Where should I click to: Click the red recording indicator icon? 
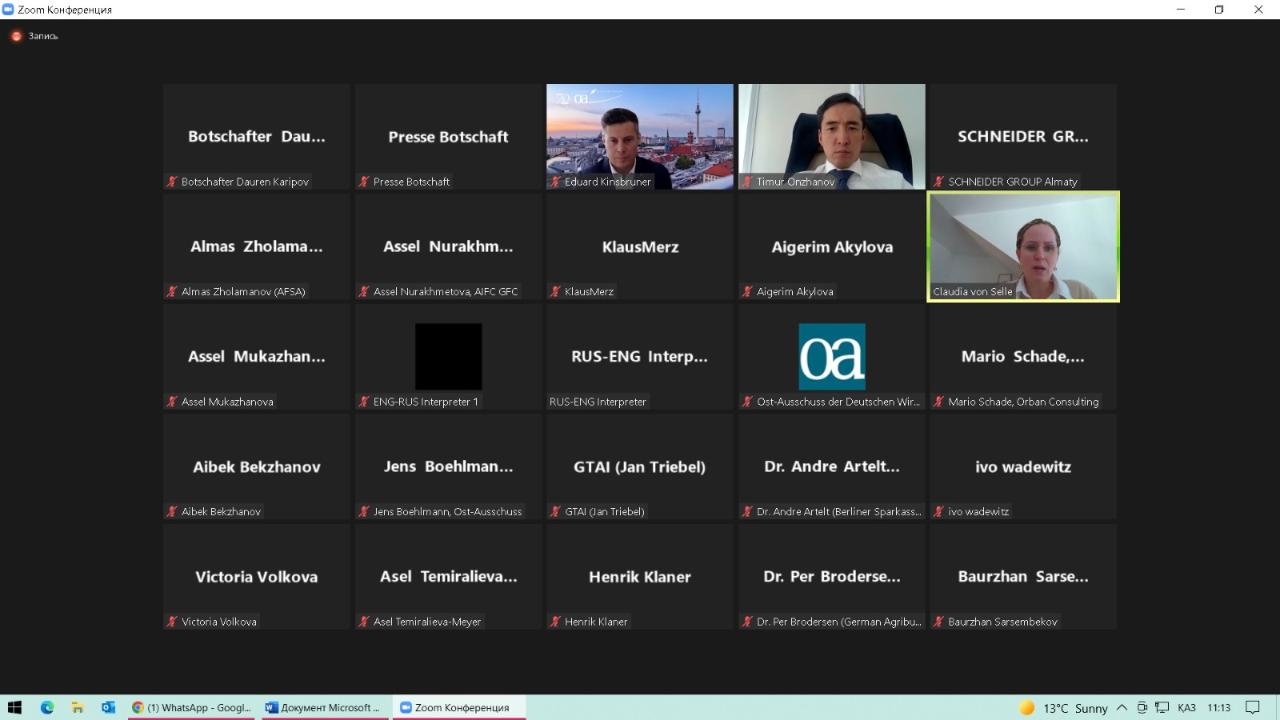[x=16, y=36]
